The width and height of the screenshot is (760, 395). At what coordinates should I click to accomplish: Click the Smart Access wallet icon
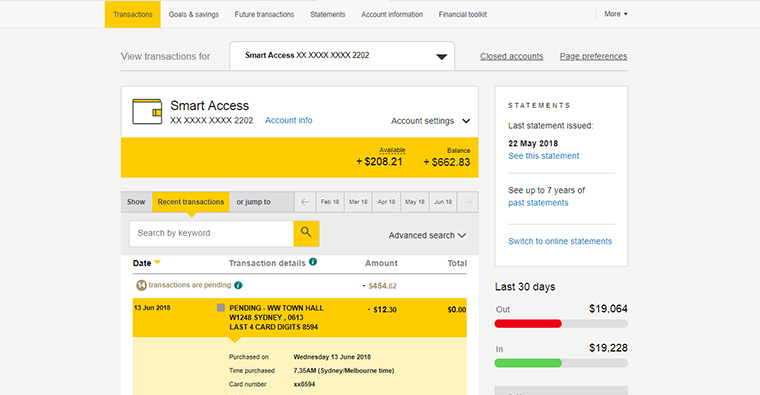147,111
